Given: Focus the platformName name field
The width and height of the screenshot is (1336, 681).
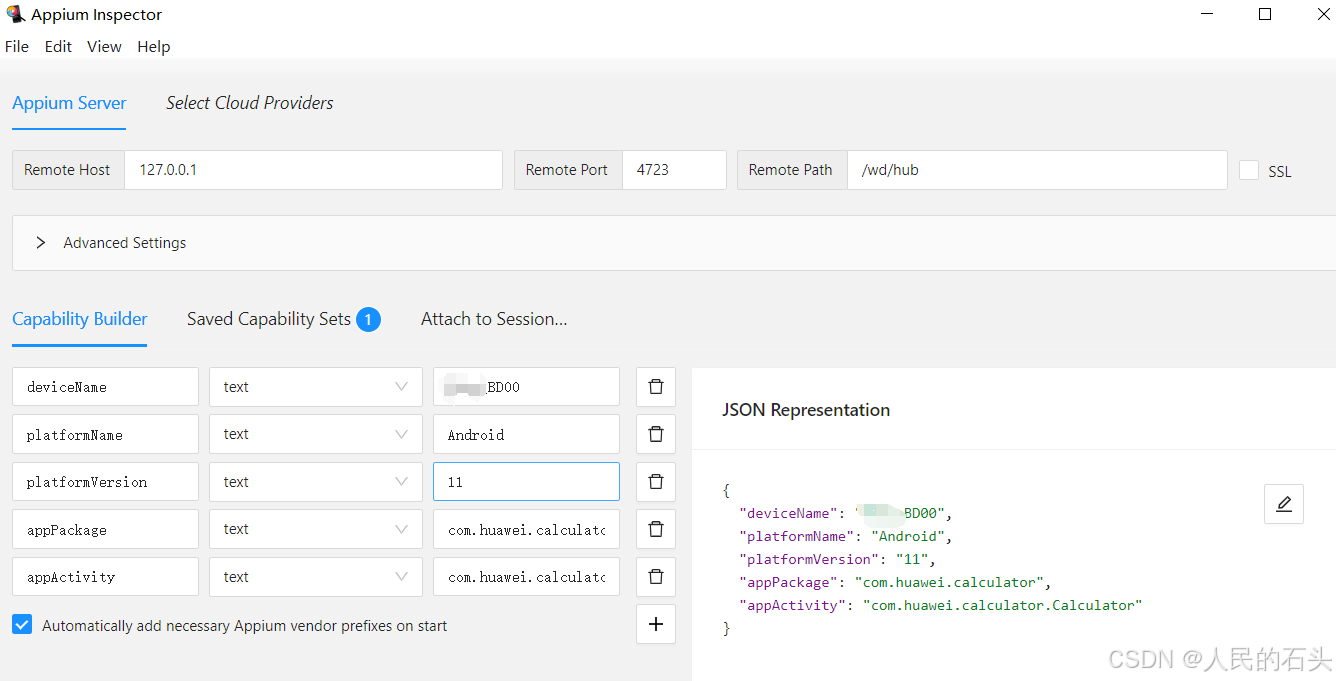Looking at the screenshot, I should tap(105, 434).
